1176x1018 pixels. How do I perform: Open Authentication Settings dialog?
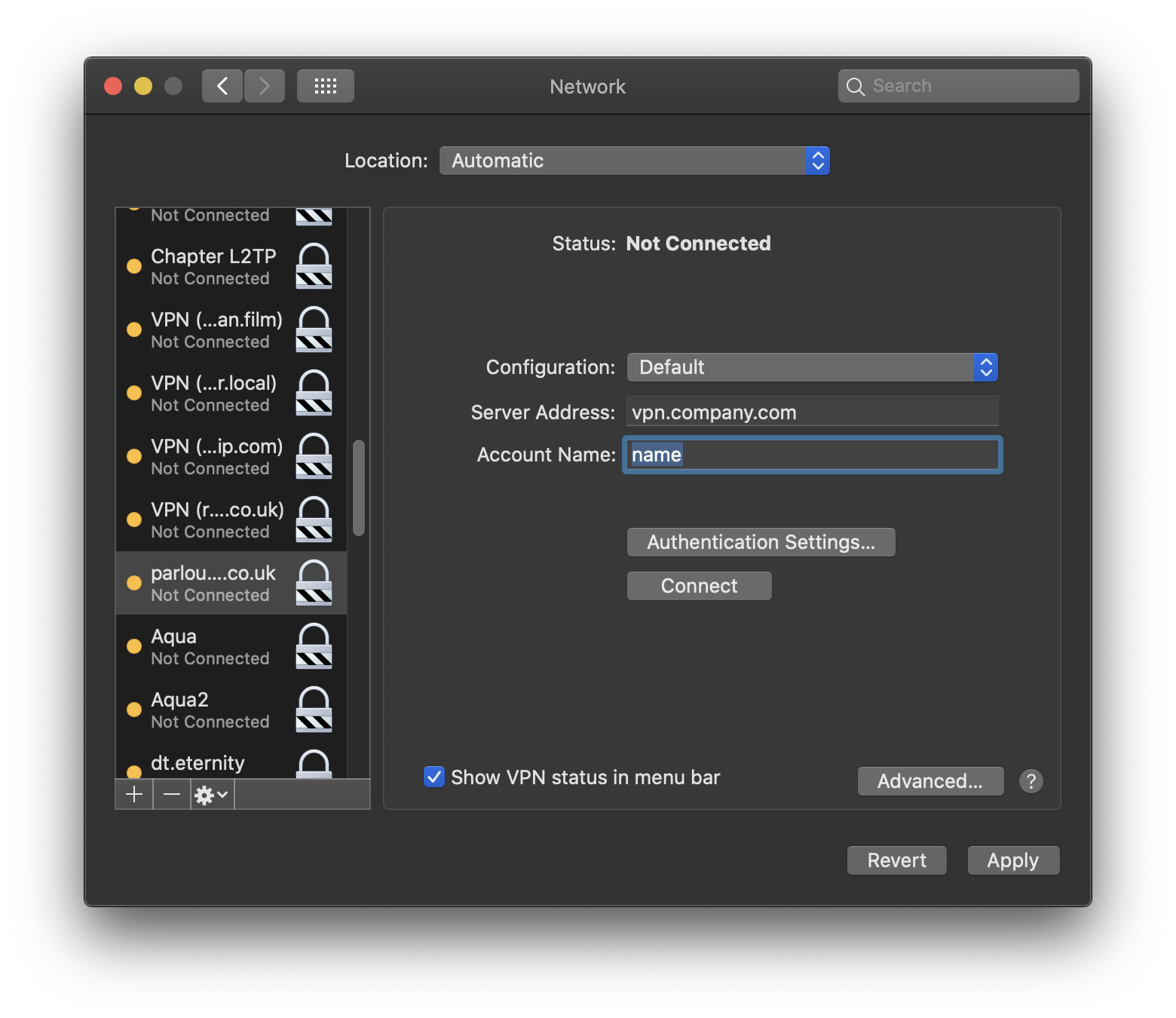pos(761,542)
